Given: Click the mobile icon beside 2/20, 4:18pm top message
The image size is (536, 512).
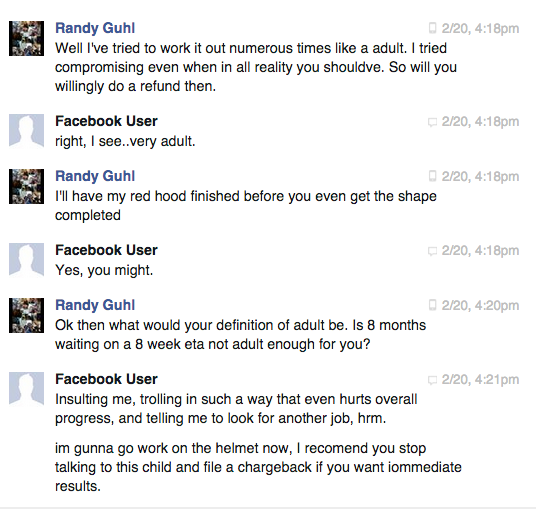Looking at the screenshot, I should tap(432, 28).
